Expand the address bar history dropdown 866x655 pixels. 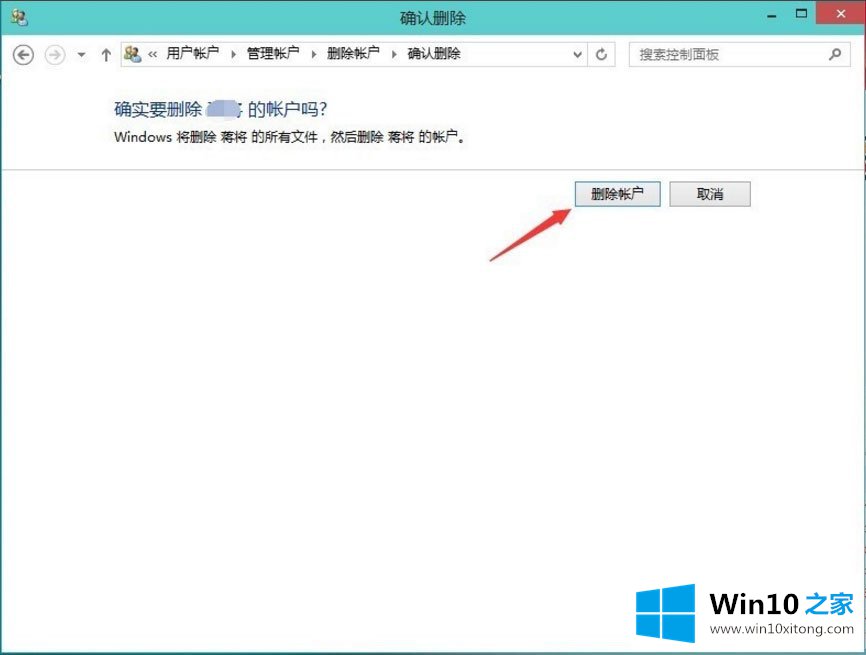(577, 55)
